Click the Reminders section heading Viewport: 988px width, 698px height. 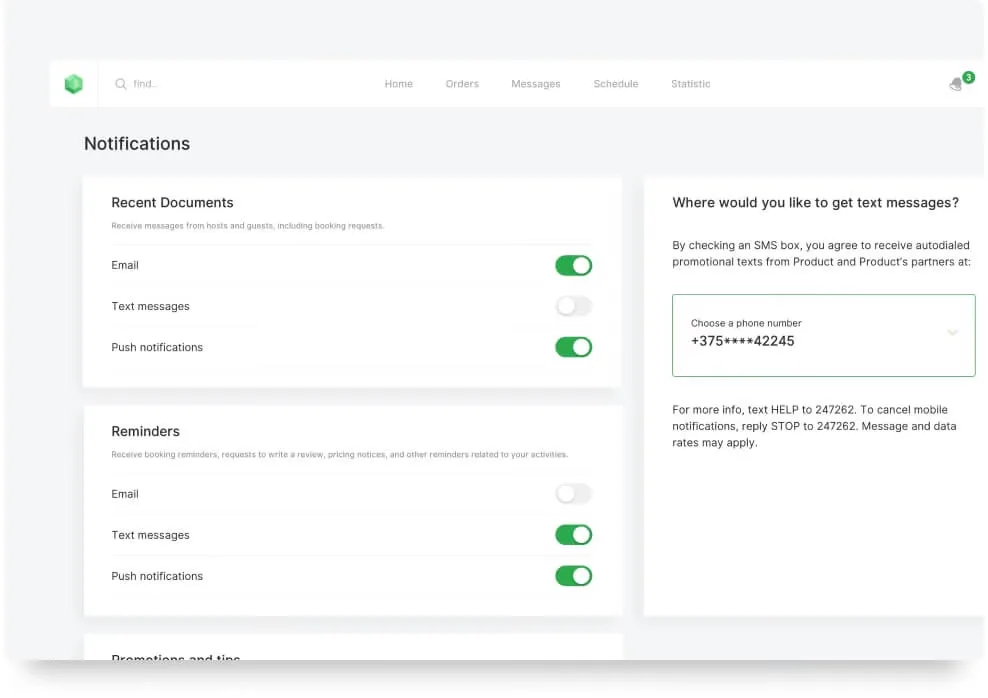[x=146, y=432]
